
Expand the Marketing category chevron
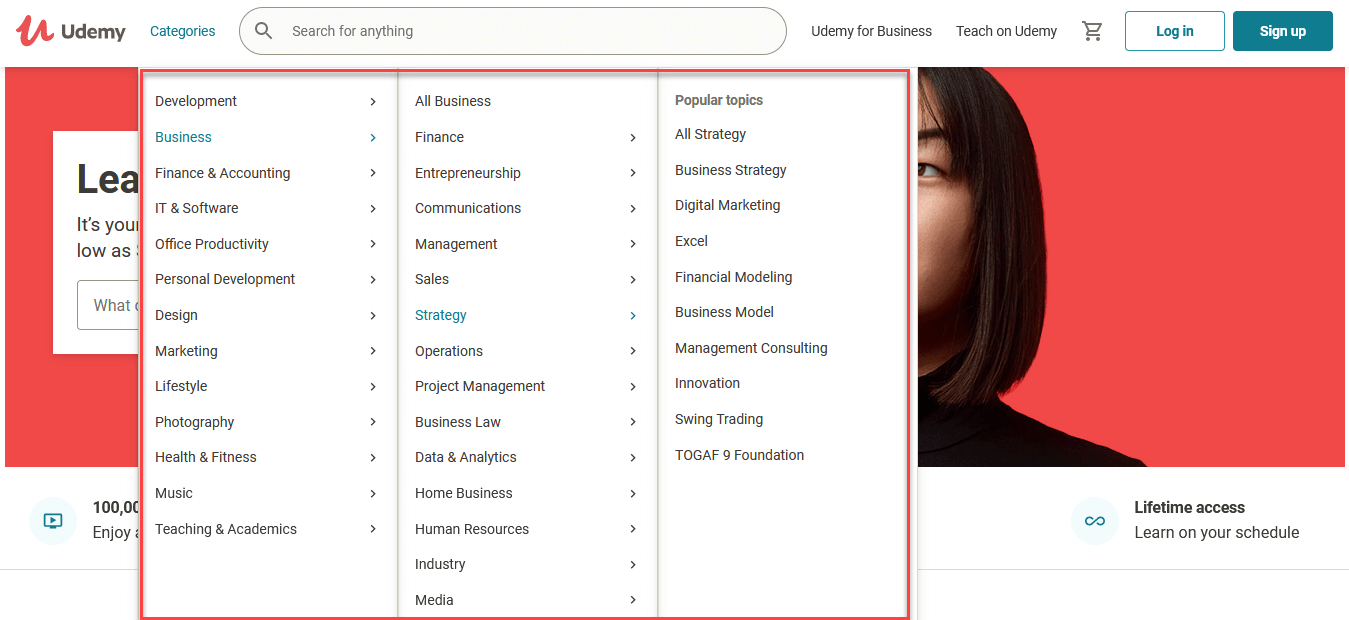(x=373, y=351)
